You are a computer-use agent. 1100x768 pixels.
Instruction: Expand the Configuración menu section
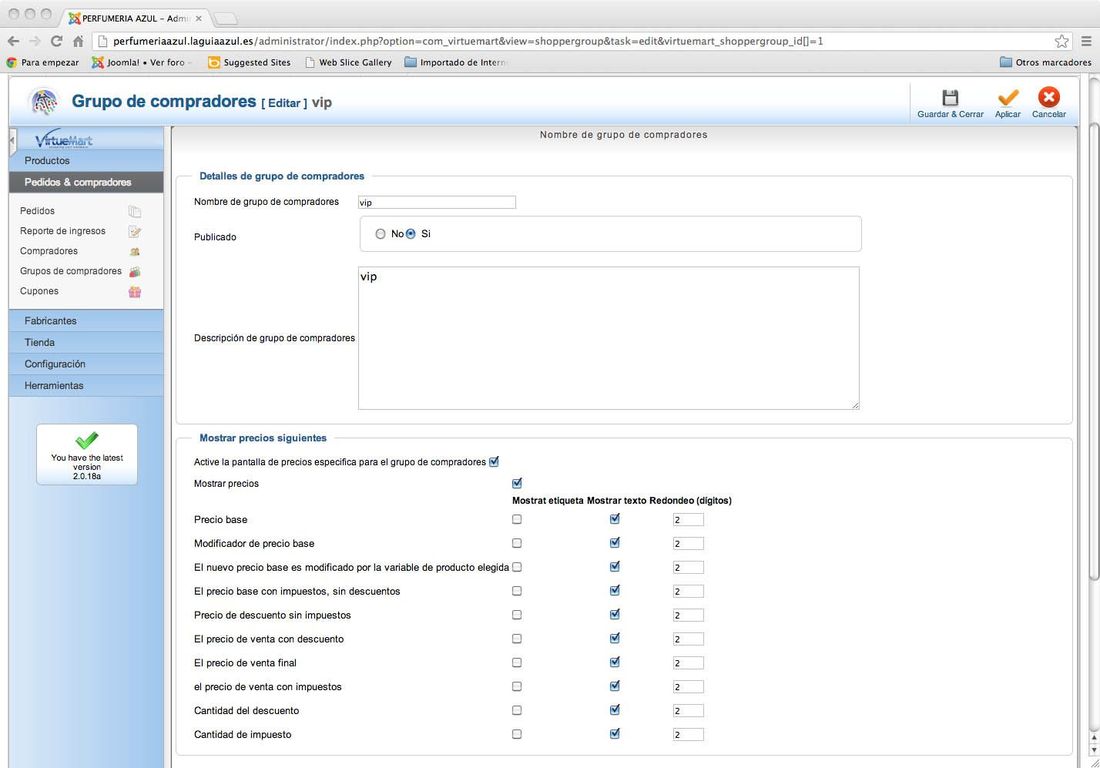[86, 364]
